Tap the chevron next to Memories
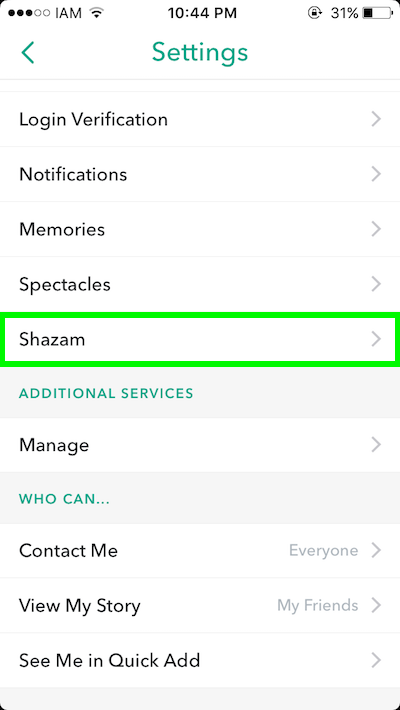400x710 pixels. point(376,229)
